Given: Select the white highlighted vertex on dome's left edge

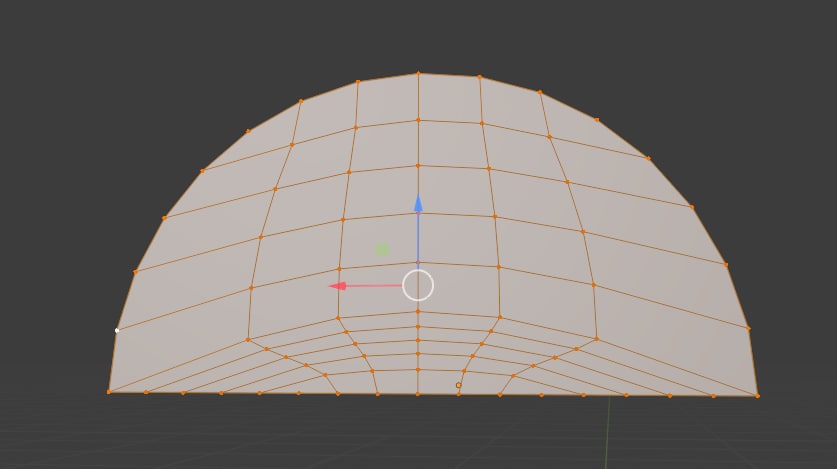Looking at the screenshot, I should pyautogui.click(x=117, y=330).
